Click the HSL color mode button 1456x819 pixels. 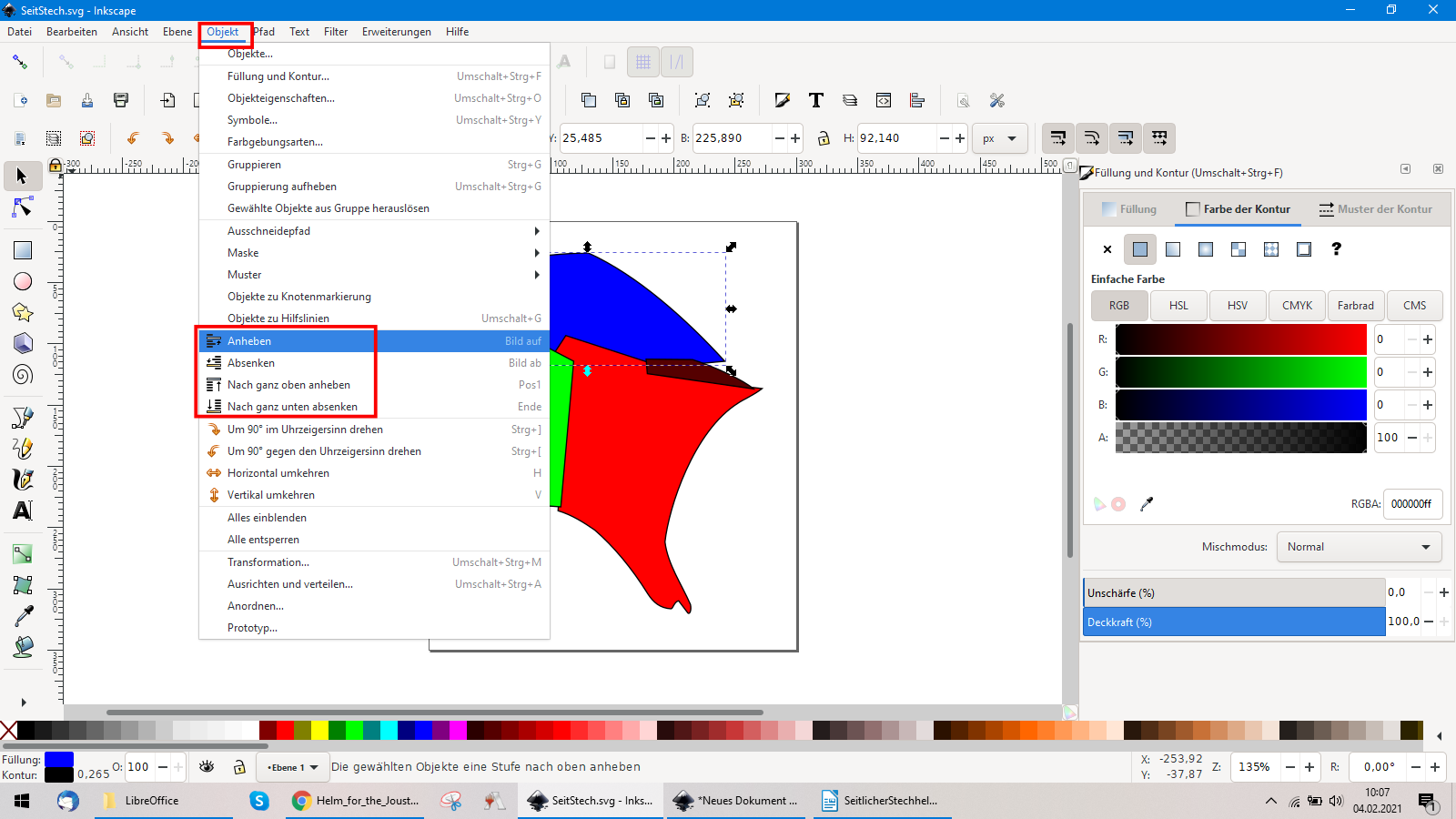pyautogui.click(x=1178, y=306)
